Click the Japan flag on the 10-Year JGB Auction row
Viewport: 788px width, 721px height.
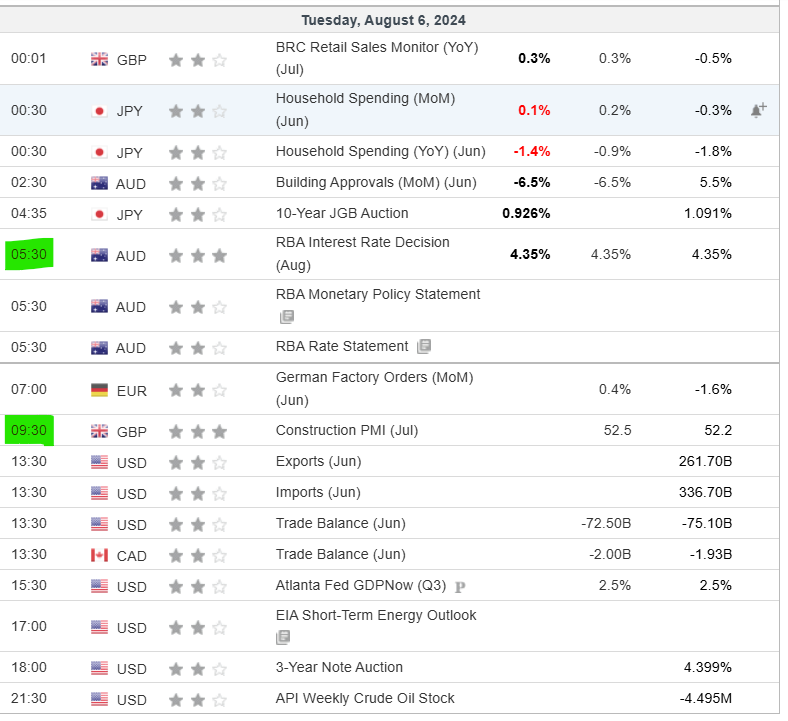tap(99, 214)
